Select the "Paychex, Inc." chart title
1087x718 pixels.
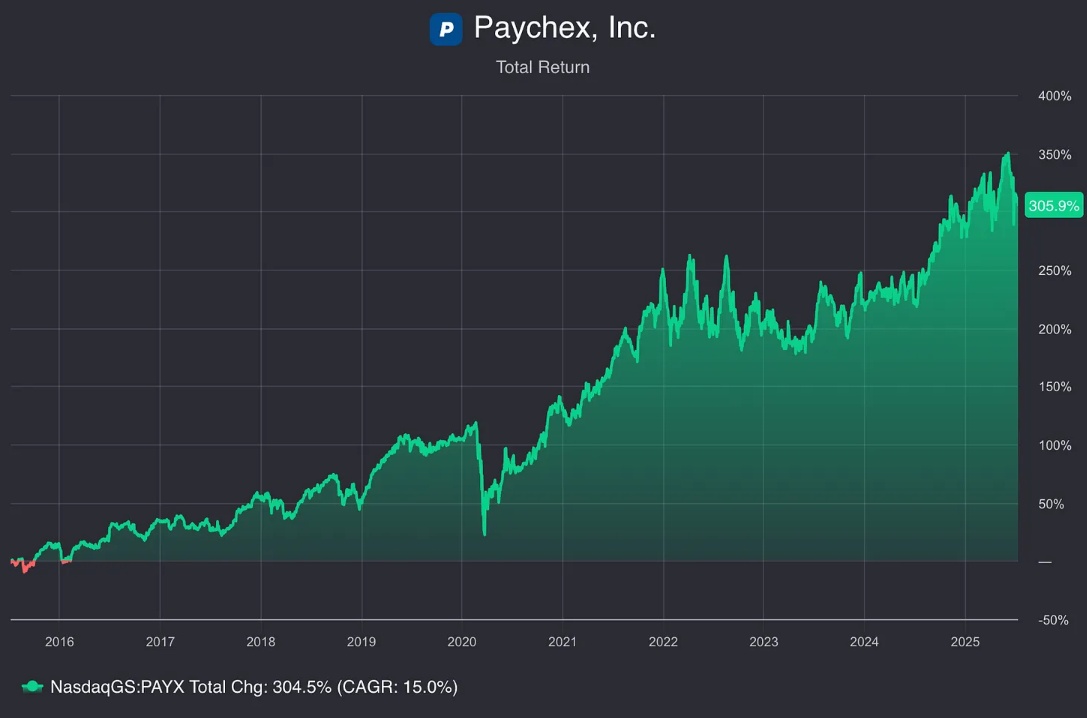(564, 28)
